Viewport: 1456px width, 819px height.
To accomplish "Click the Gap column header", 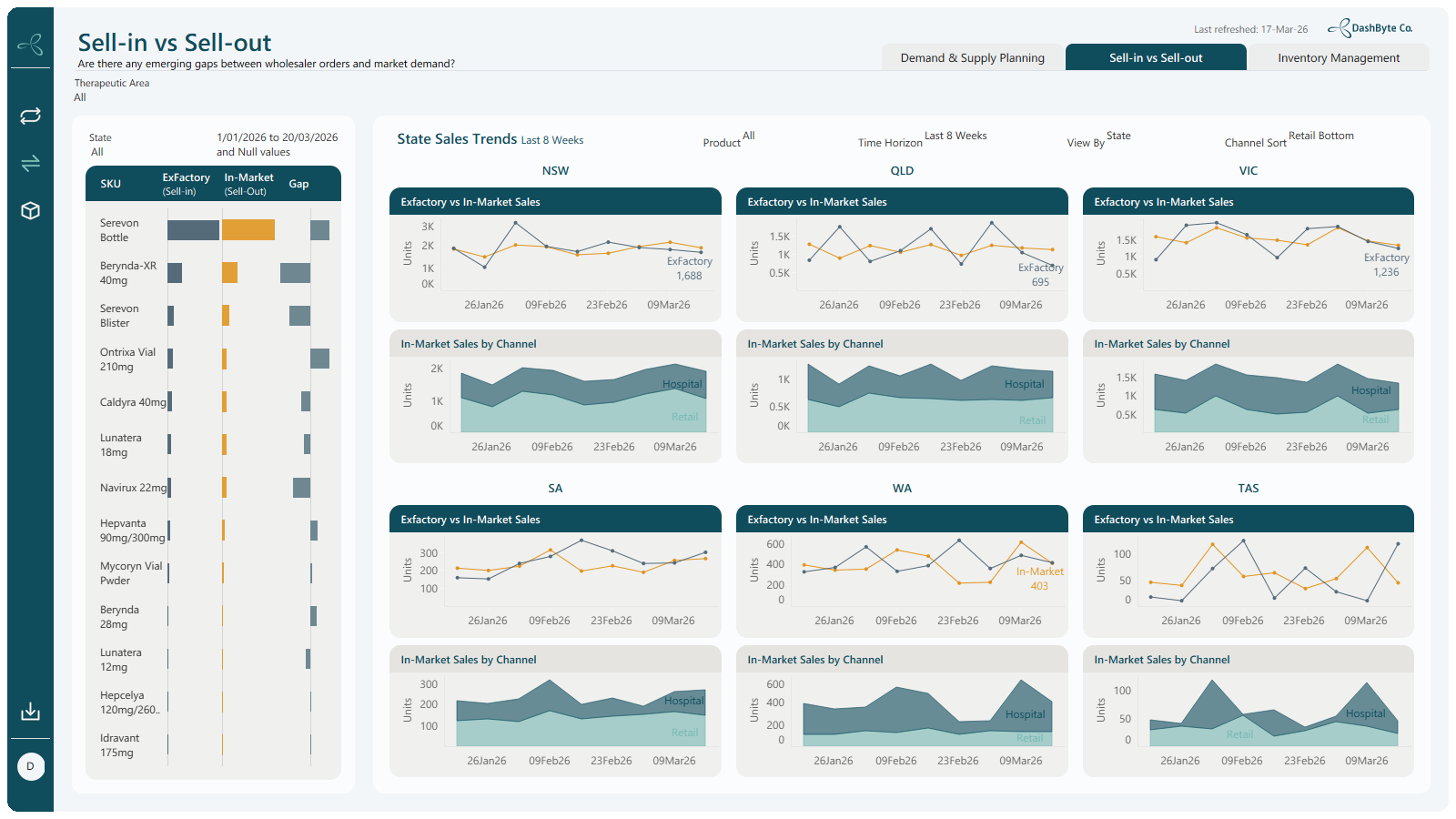I will click(x=298, y=184).
